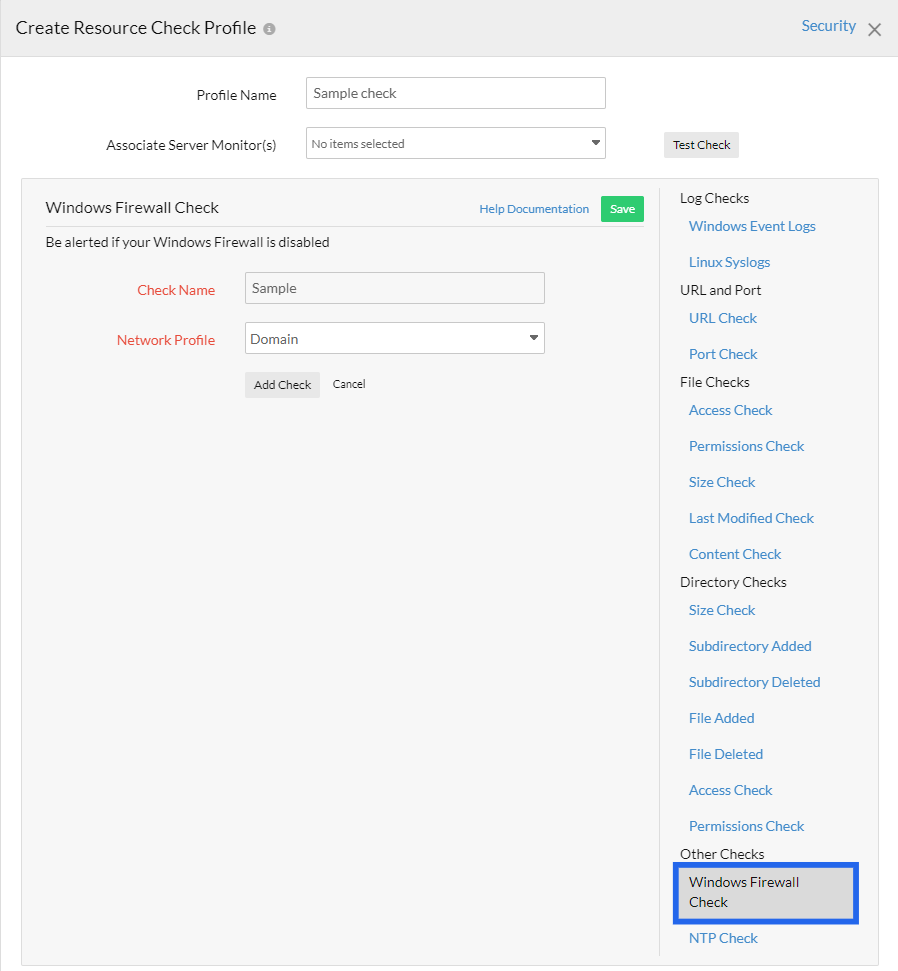Click Cancel next to Add Check
This screenshot has width=898, height=971.
(x=349, y=384)
